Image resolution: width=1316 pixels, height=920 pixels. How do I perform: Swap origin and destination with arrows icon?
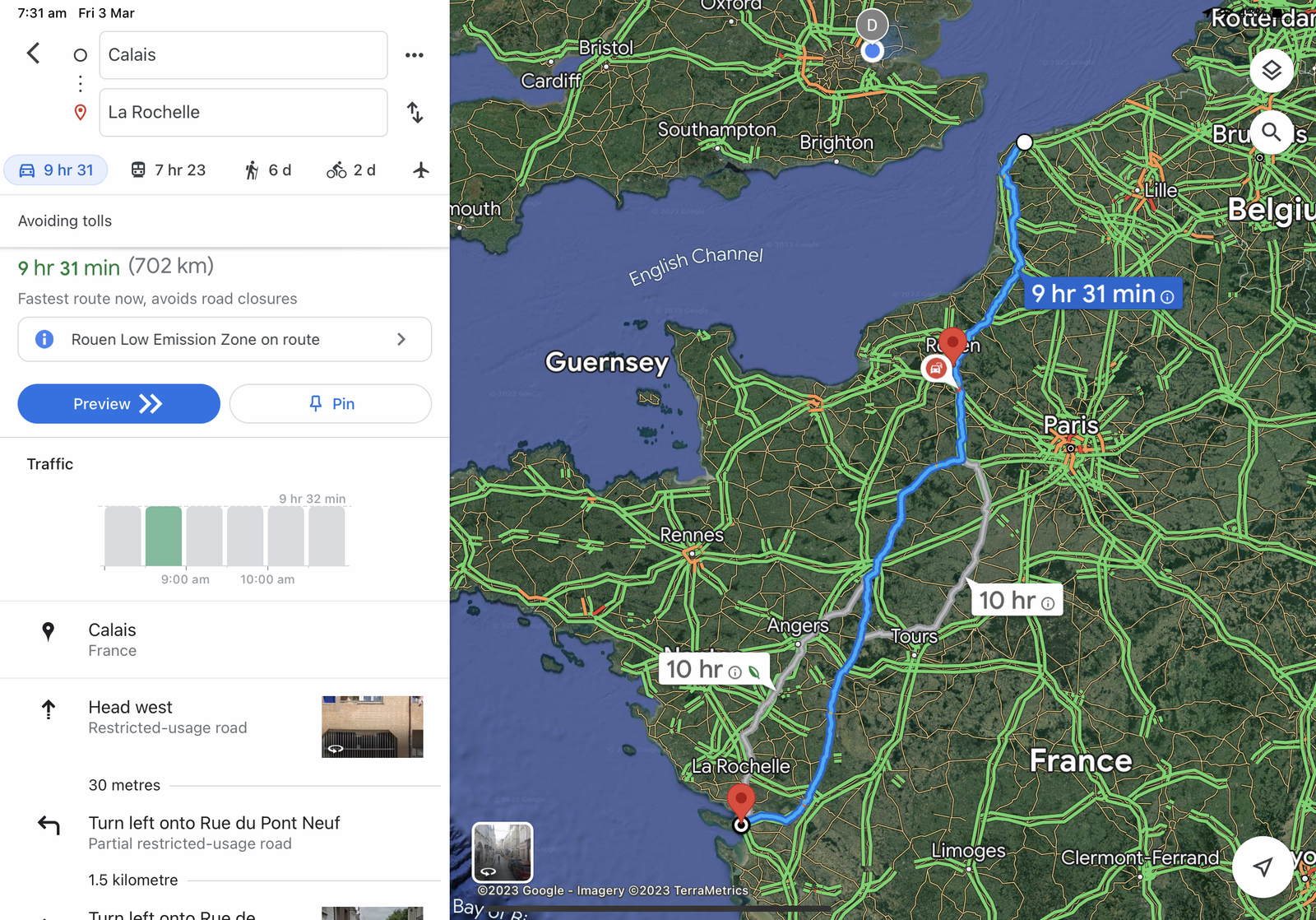(415, 113)
